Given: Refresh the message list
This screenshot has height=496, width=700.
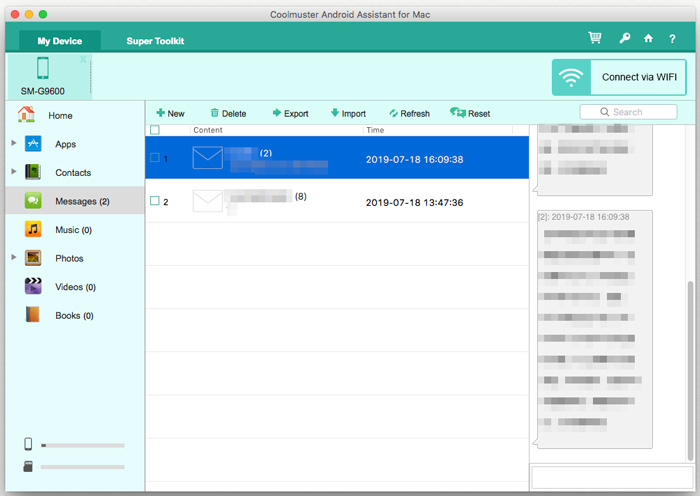Looking at the screenshot, I should 409,113.
